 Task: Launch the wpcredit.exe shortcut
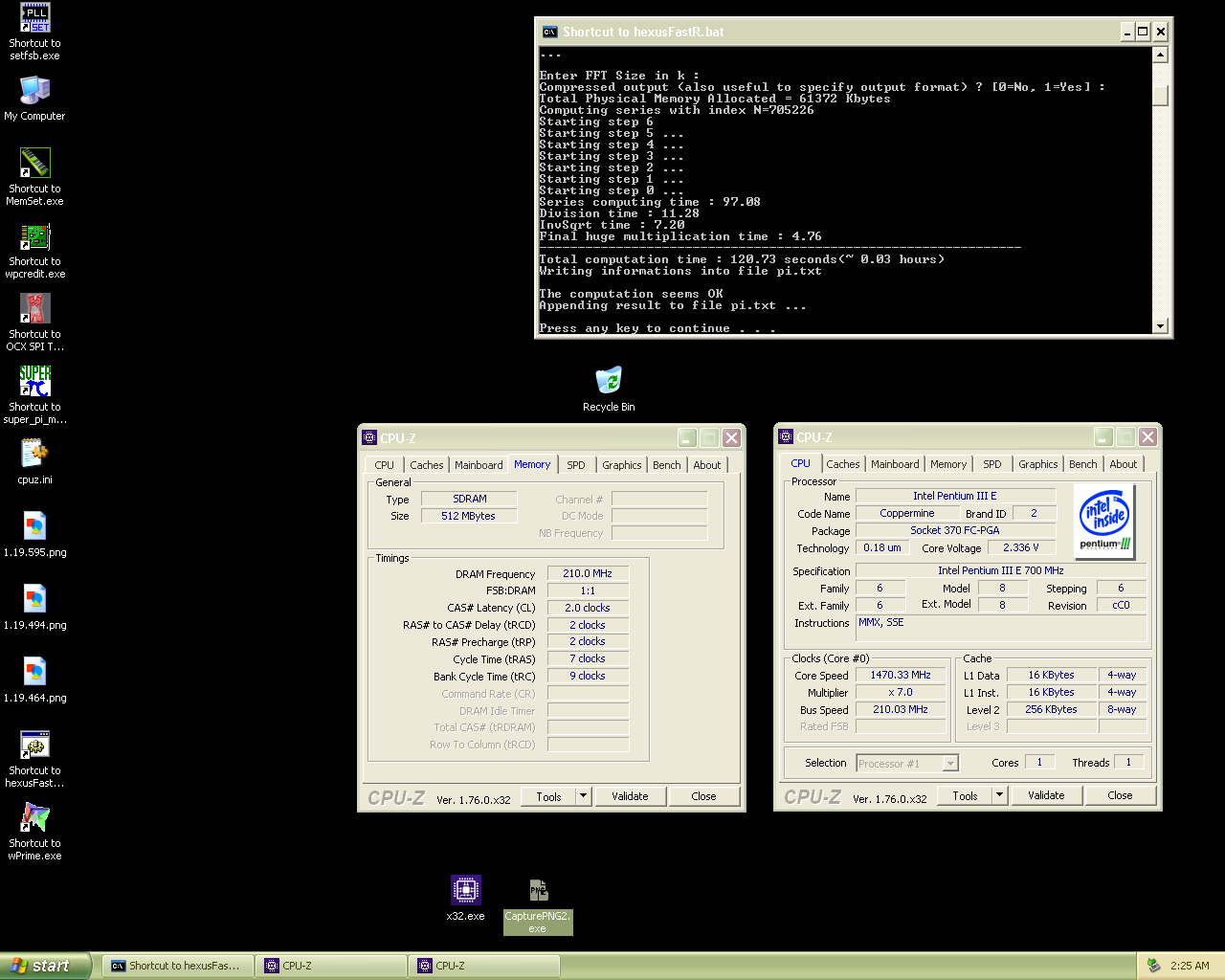[35, 236]
